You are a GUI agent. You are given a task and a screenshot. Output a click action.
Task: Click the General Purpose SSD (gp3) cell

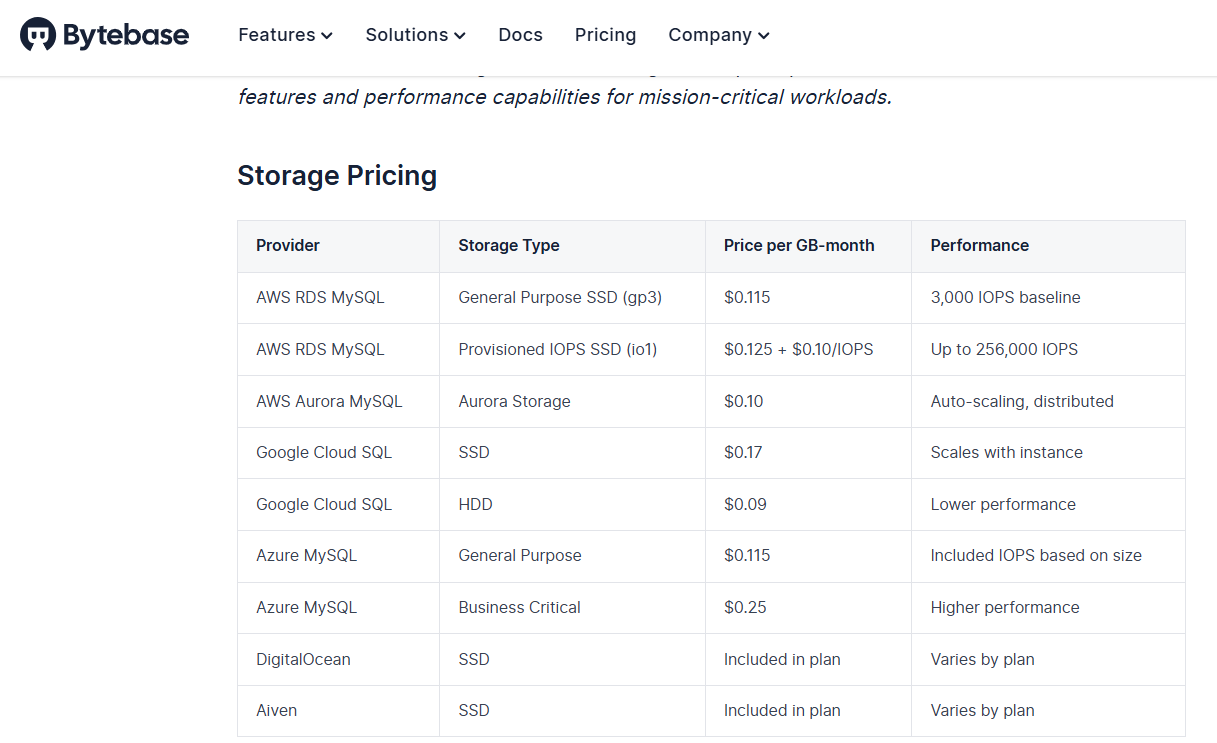tap(560, 297)
